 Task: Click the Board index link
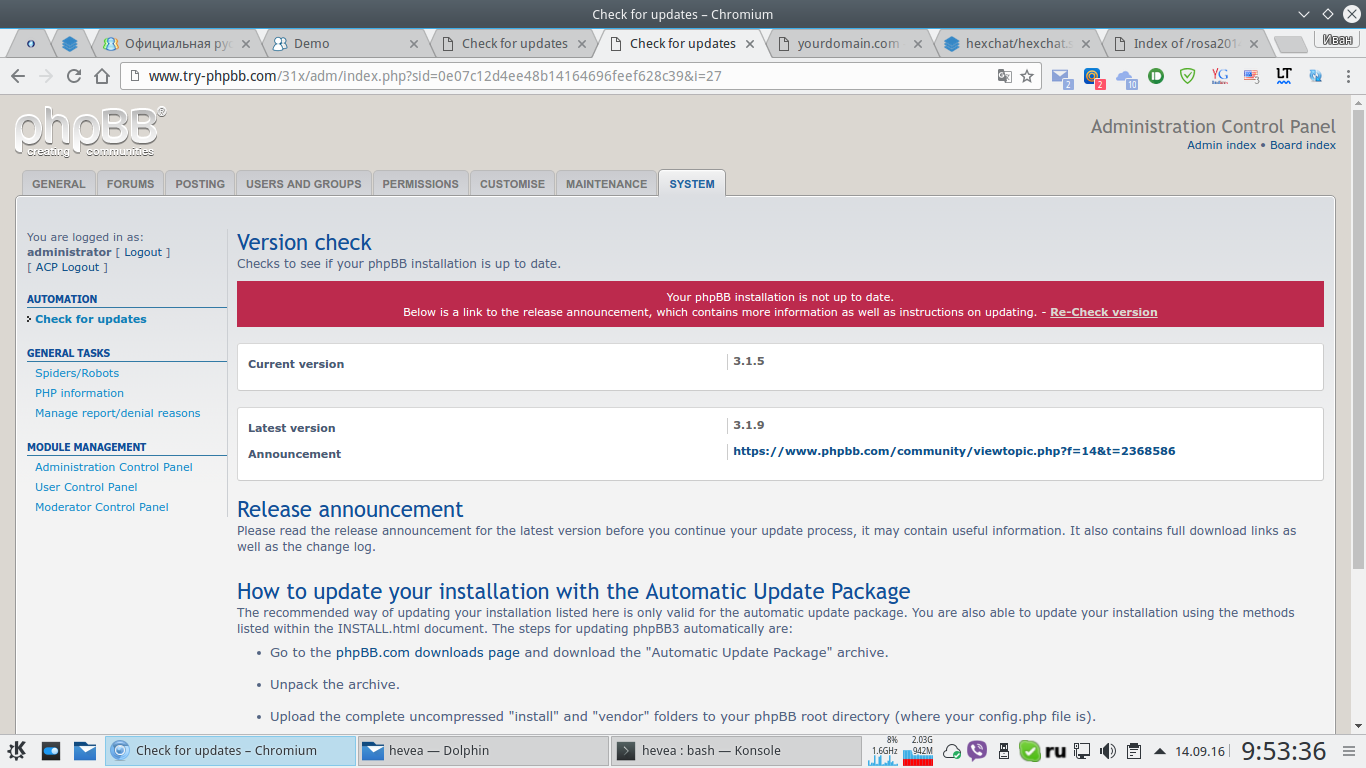tap(1303, 145)
